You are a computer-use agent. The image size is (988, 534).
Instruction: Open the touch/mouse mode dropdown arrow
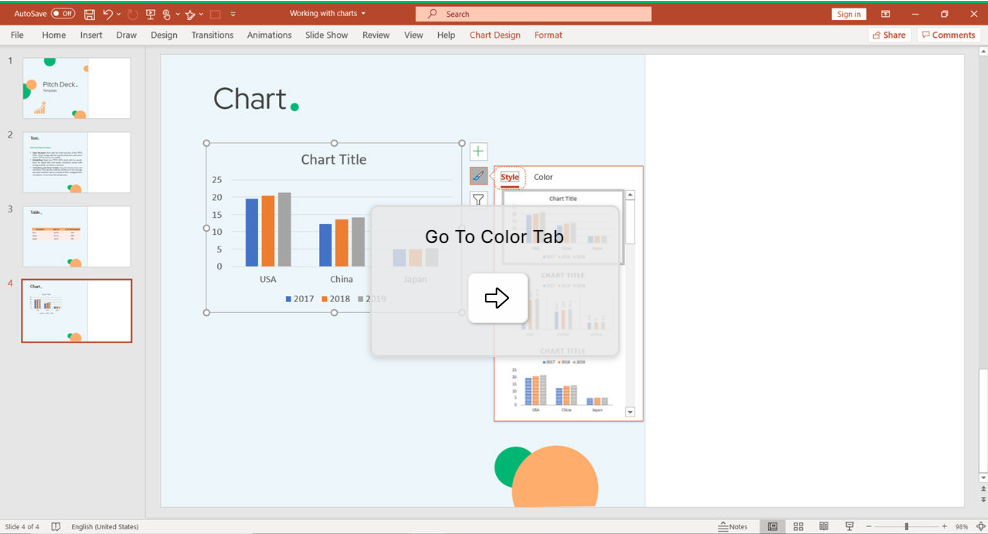178,14
